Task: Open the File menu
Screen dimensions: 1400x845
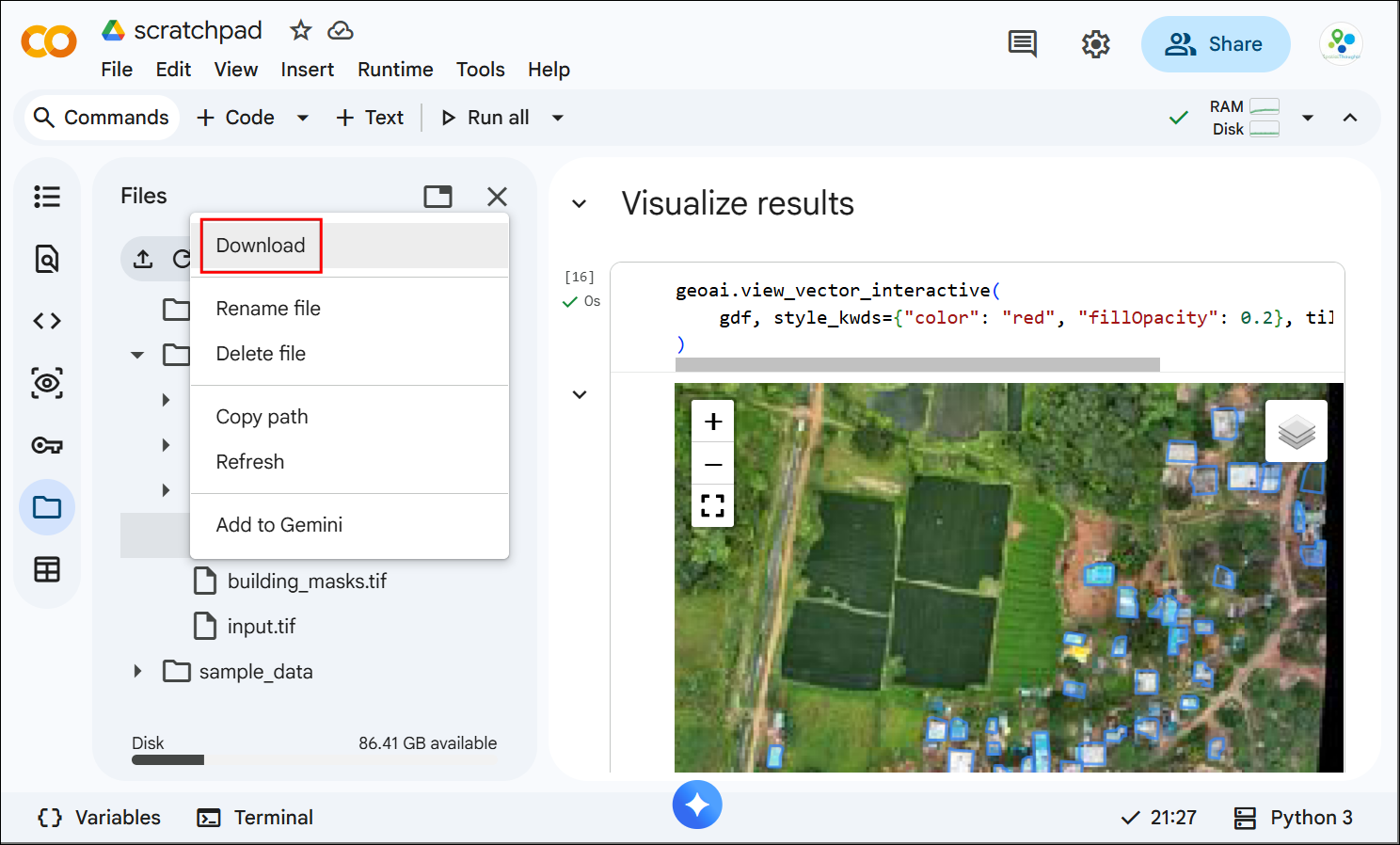Action: [x=117, y=70]
